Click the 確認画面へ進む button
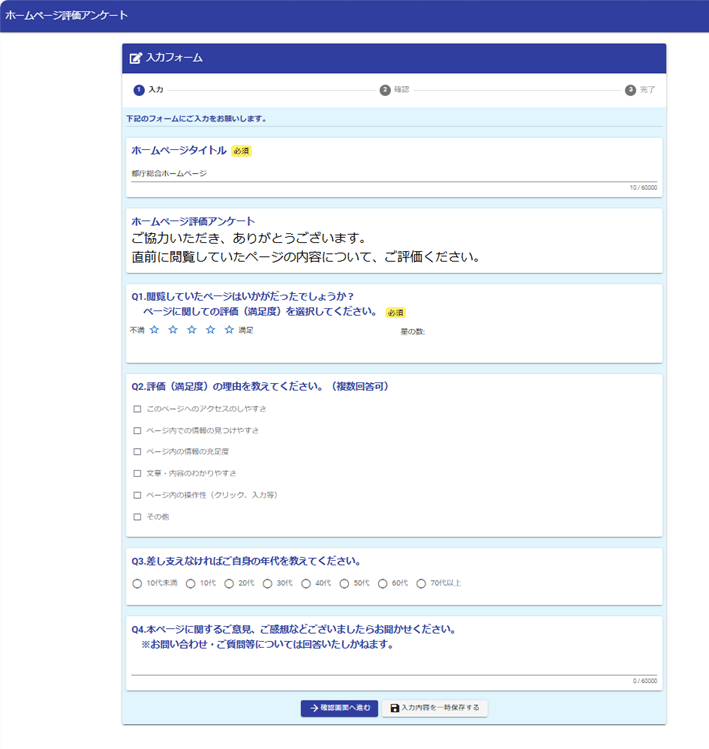709x749 pixels. tap(339, 708)
